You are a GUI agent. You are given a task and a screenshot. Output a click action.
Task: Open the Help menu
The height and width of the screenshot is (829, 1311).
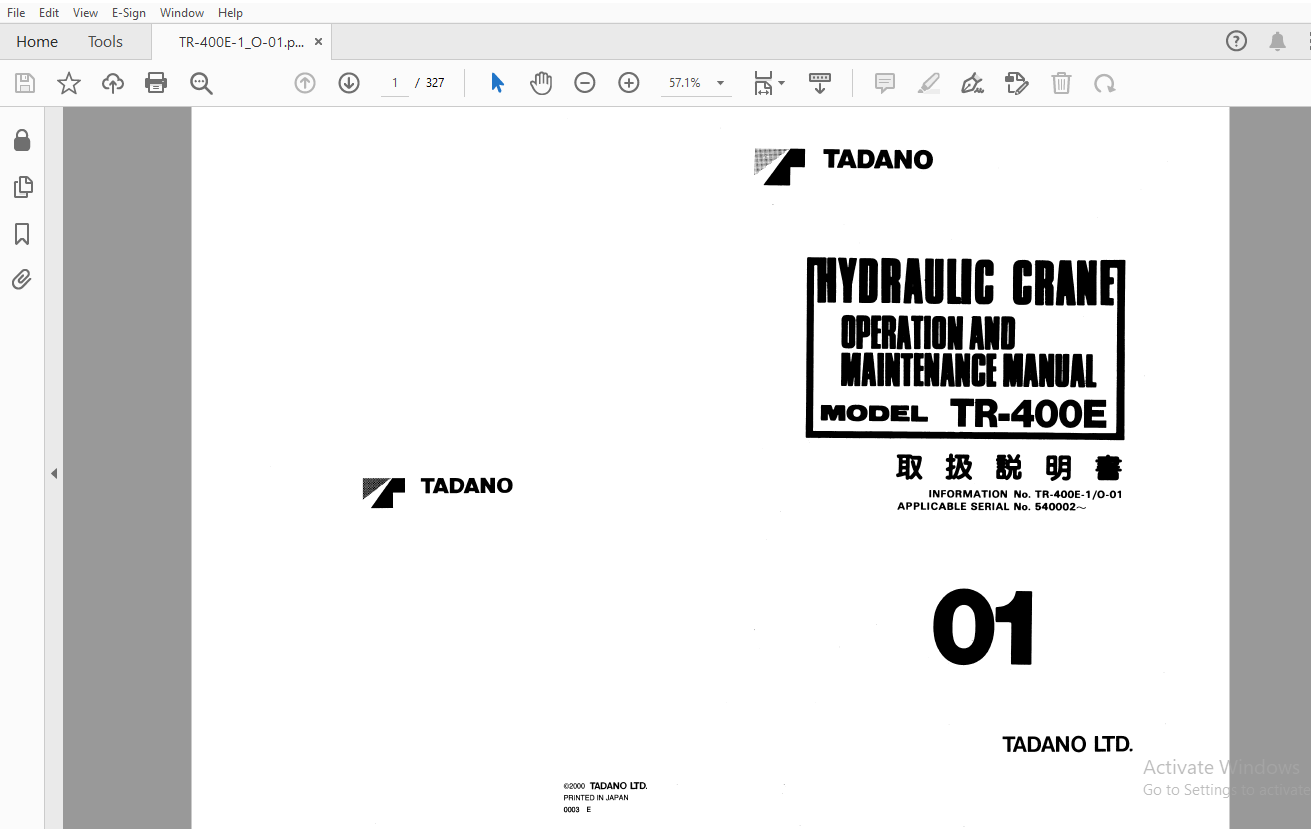click(230, 13)
